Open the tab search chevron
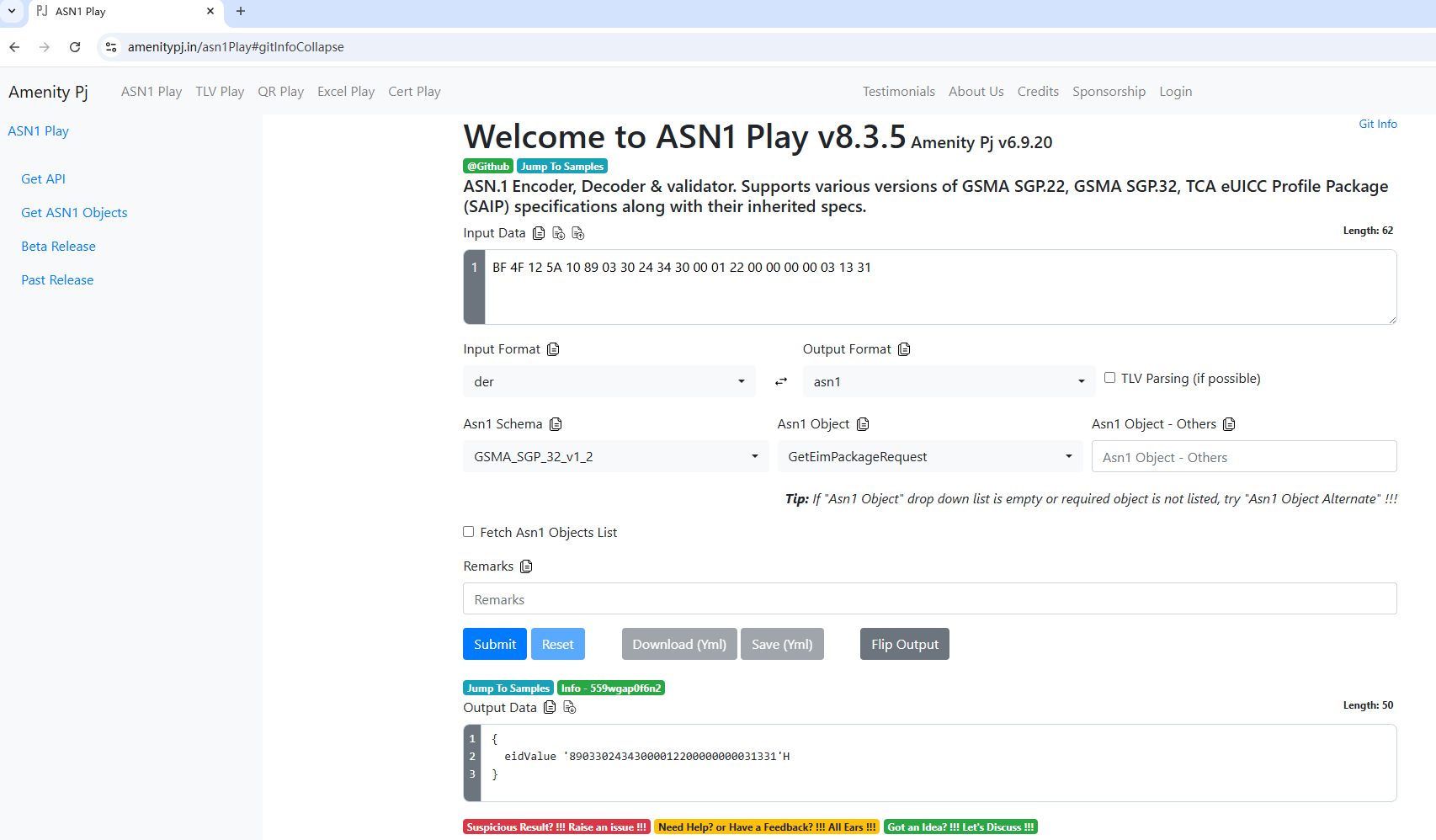The height and width of the screenshot is (840, 1436). point(12,12)
